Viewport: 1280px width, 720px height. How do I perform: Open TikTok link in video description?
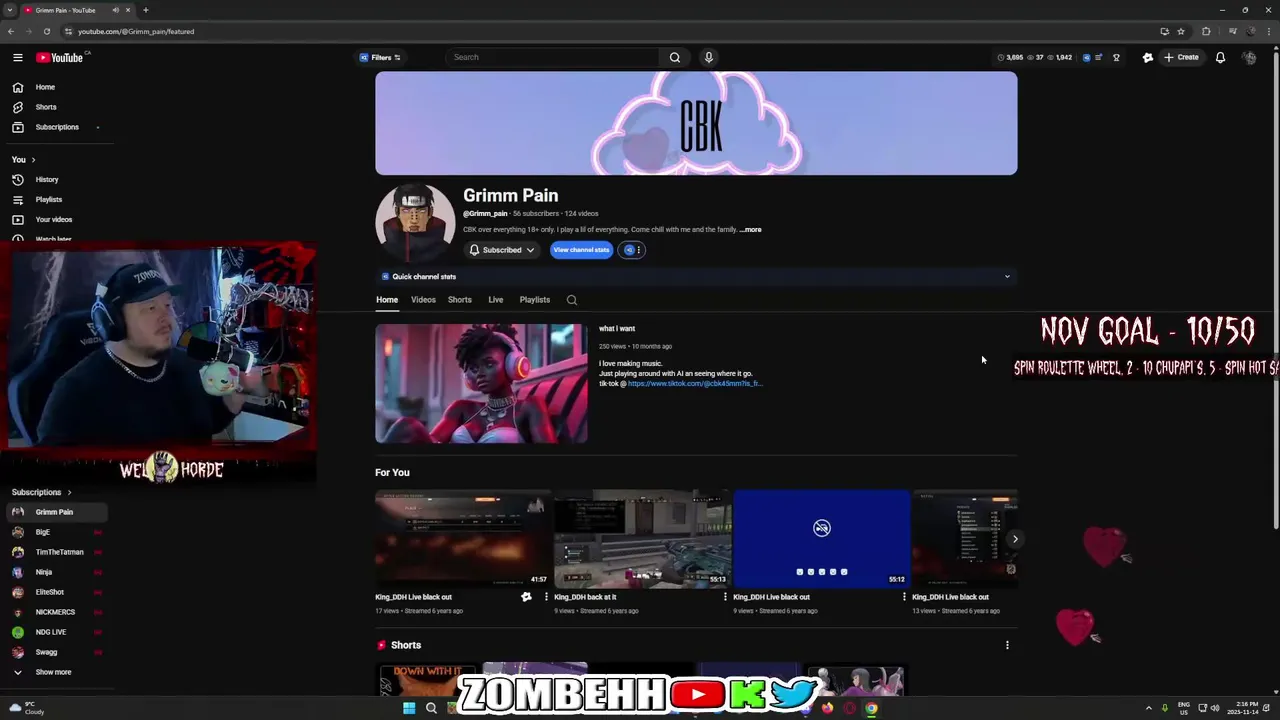tap(695, 384)
